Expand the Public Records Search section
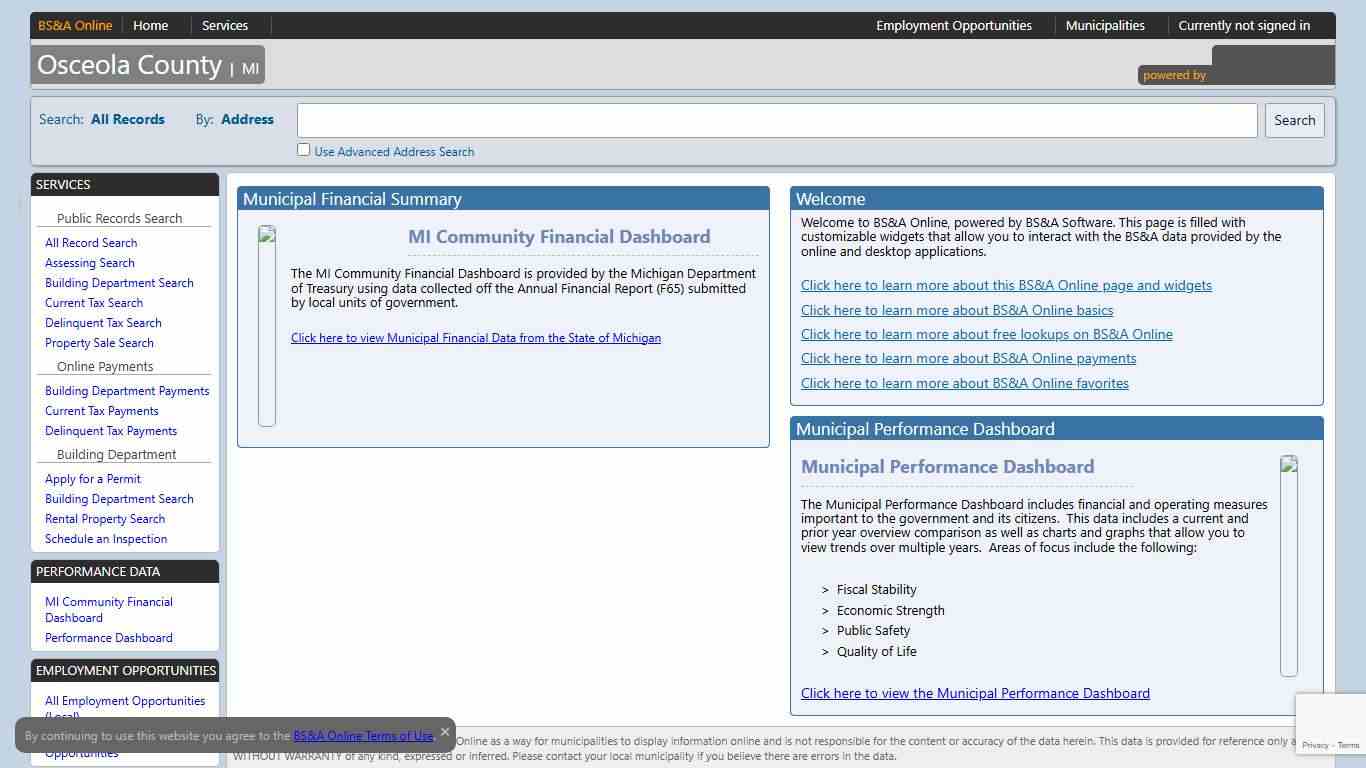Screen dimensions: 1366x768 120,218
